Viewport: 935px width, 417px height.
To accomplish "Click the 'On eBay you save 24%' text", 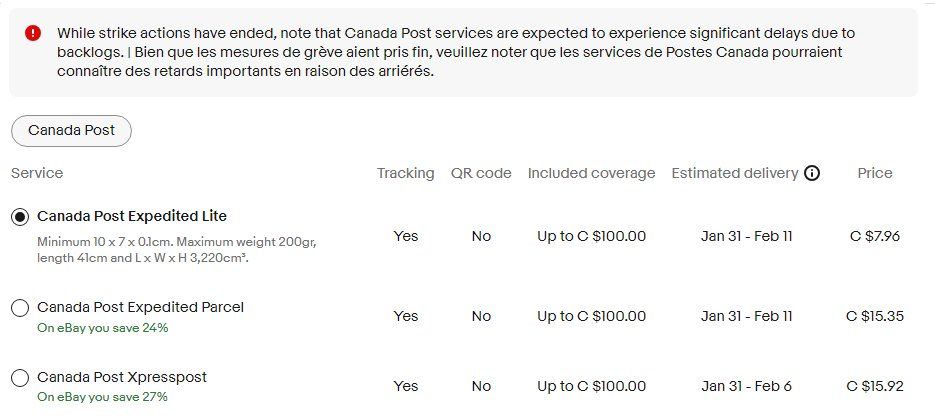I will tap(103, 328).
